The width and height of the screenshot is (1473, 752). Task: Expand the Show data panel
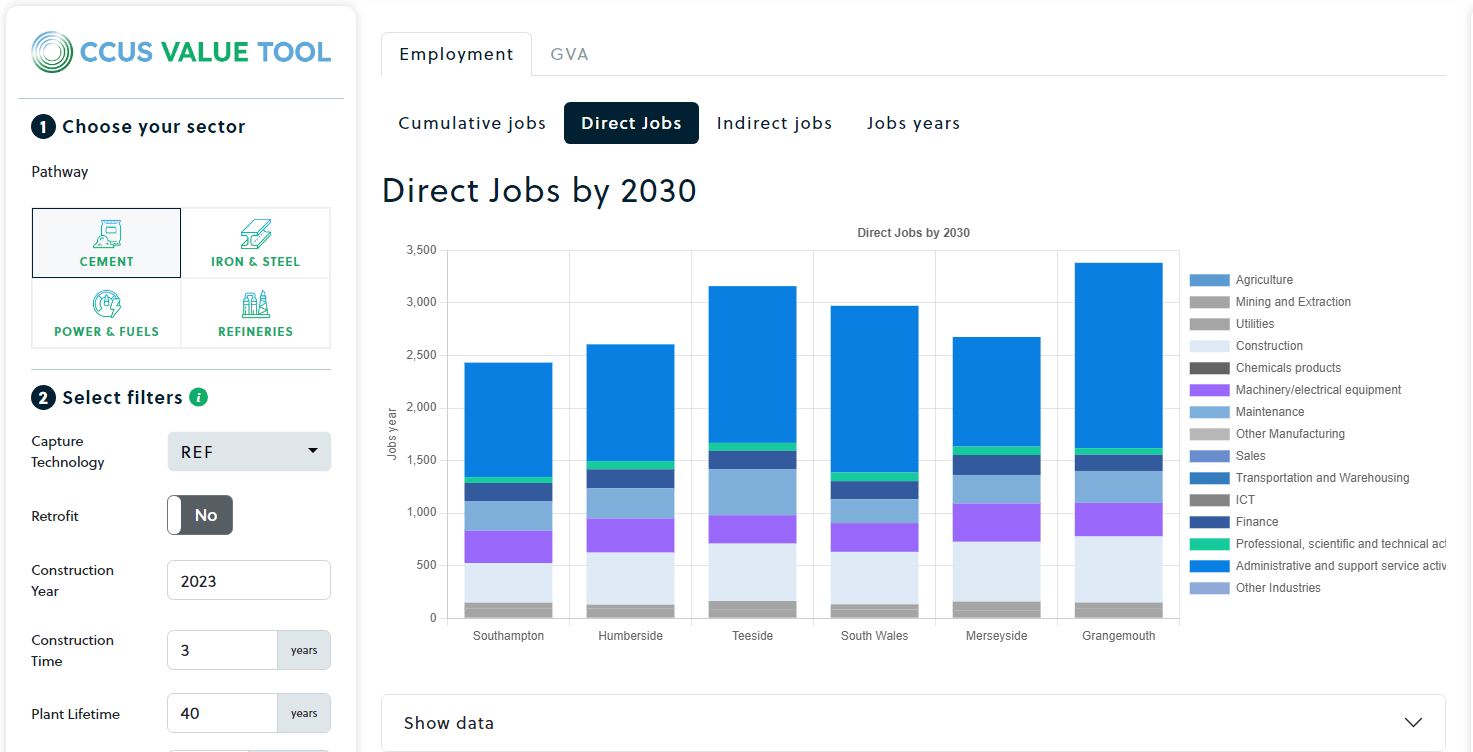coord(912,723)
